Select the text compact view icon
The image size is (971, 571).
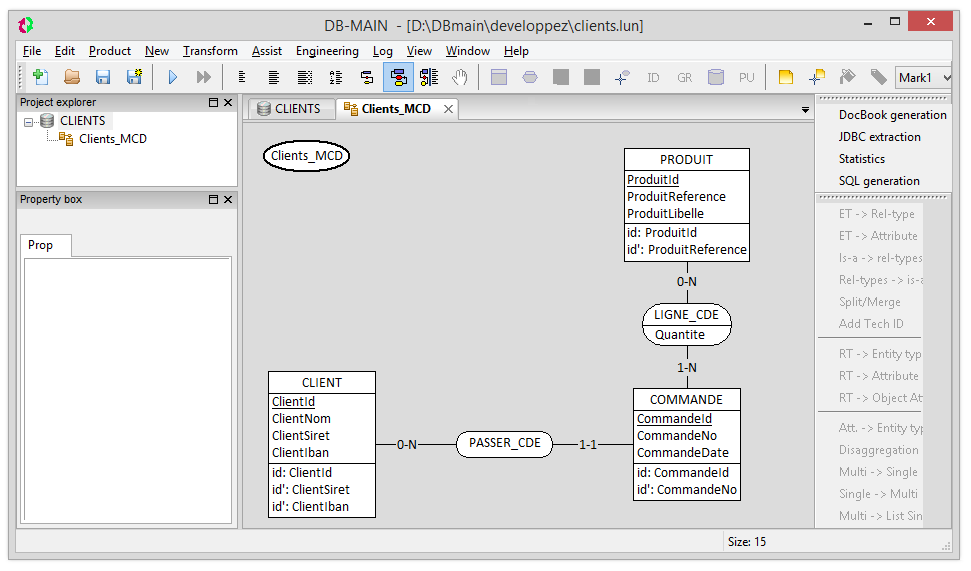(242, 77)
